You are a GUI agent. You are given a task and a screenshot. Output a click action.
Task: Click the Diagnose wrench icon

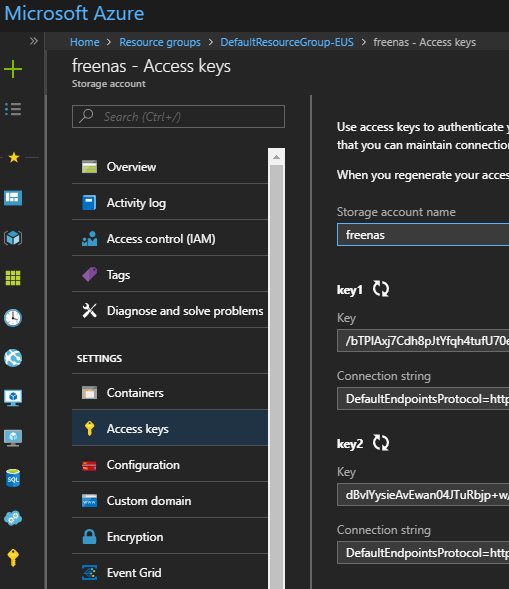[x=89, y=311]
